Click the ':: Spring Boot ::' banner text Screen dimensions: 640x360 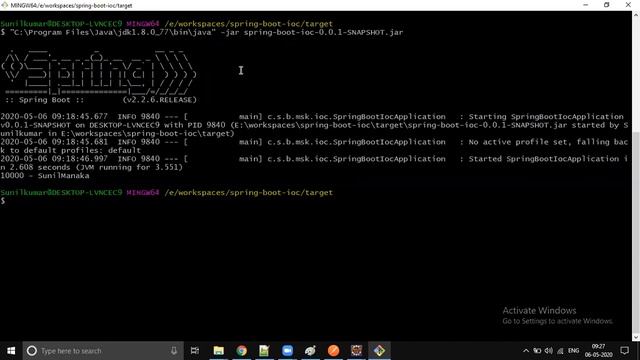point(44,100)
